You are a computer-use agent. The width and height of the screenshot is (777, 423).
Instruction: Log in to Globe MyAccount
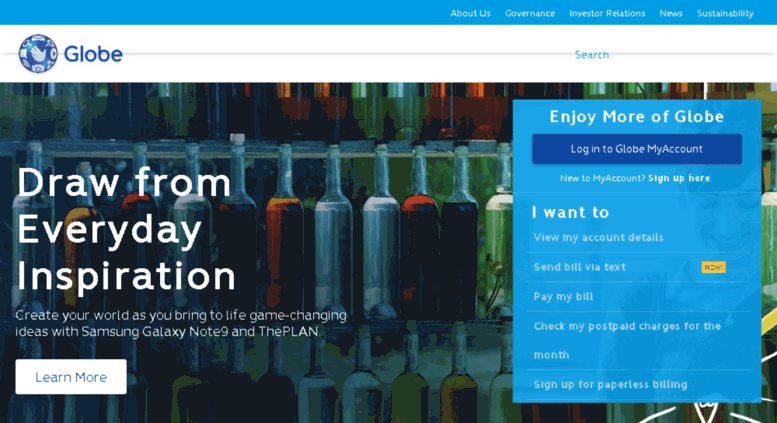pyautogui.click(x=637, y=149)
